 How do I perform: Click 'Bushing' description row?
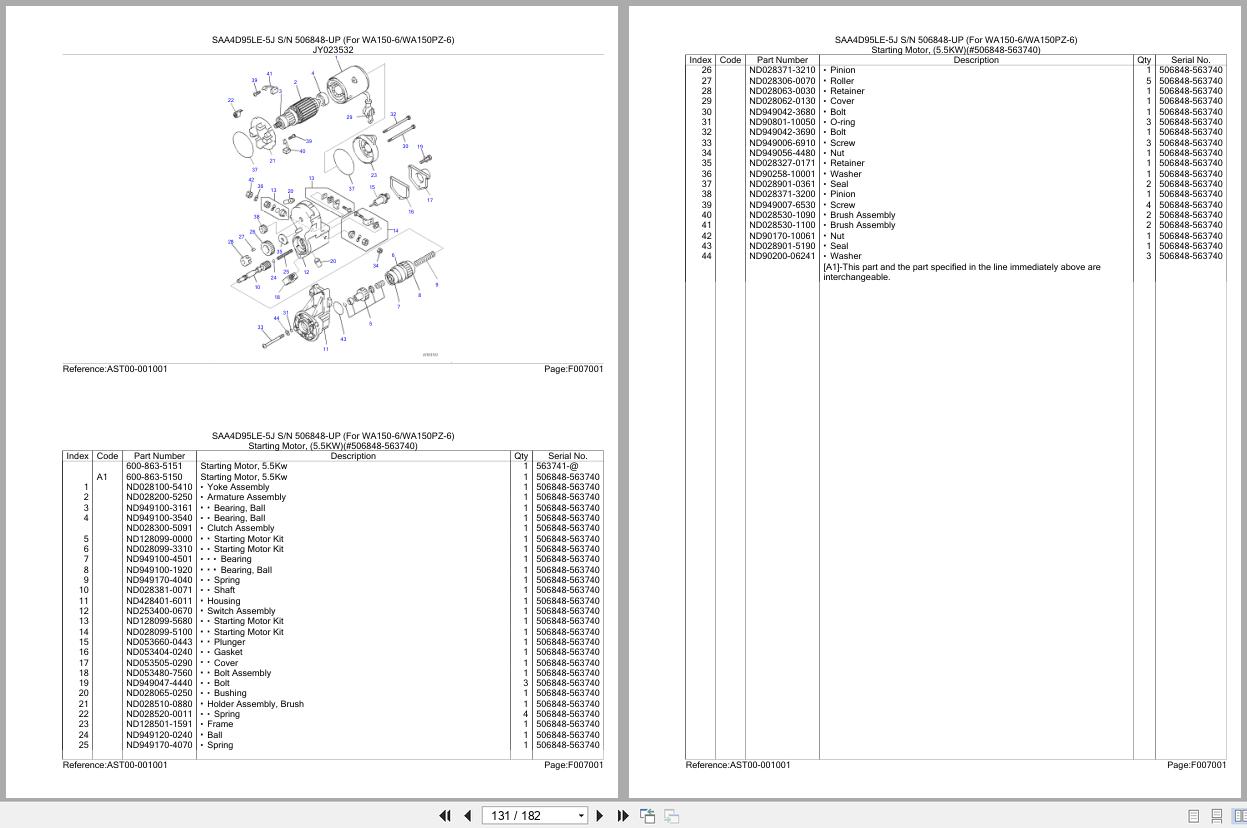click(x=230, y=693)
